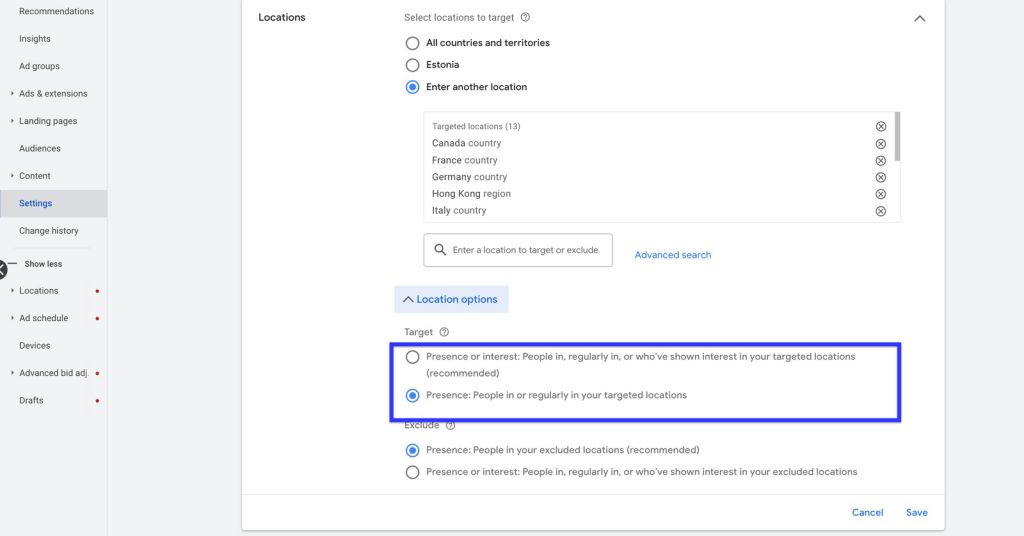Open Change history in the sidebar
1024x536 pixels.
tap(48, 230)
